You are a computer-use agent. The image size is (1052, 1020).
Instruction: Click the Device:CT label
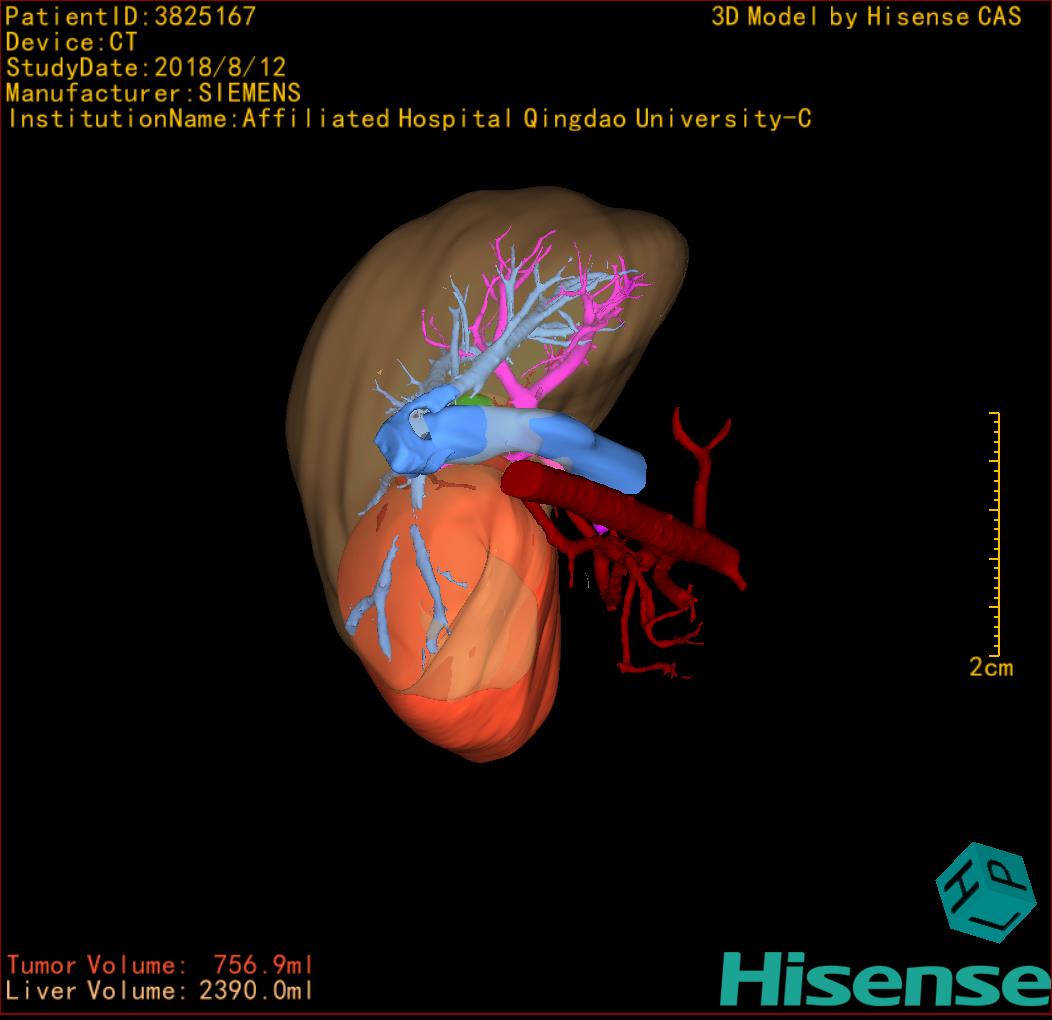[x=71, y=42]
